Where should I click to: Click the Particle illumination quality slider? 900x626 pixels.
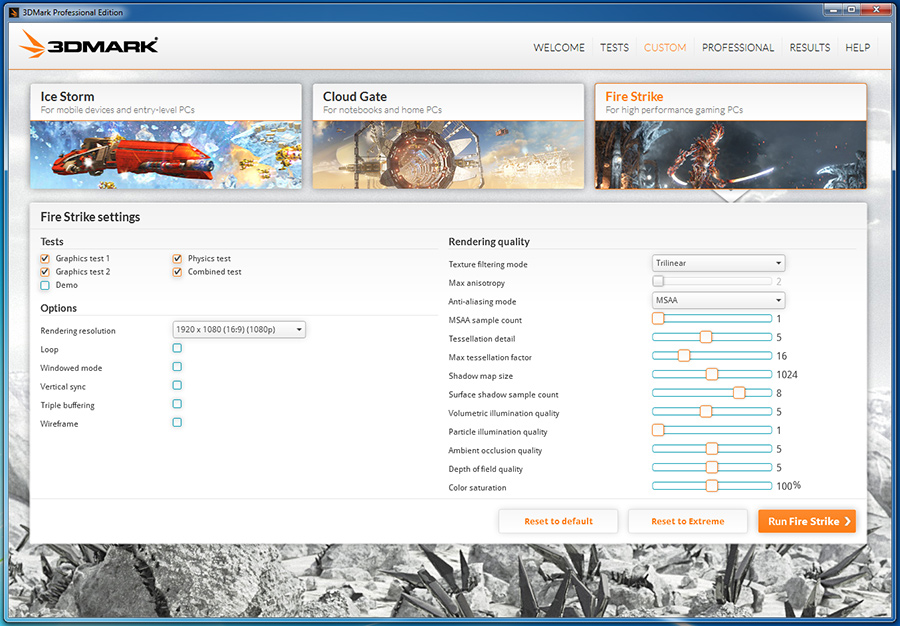(x=712, y=430)
